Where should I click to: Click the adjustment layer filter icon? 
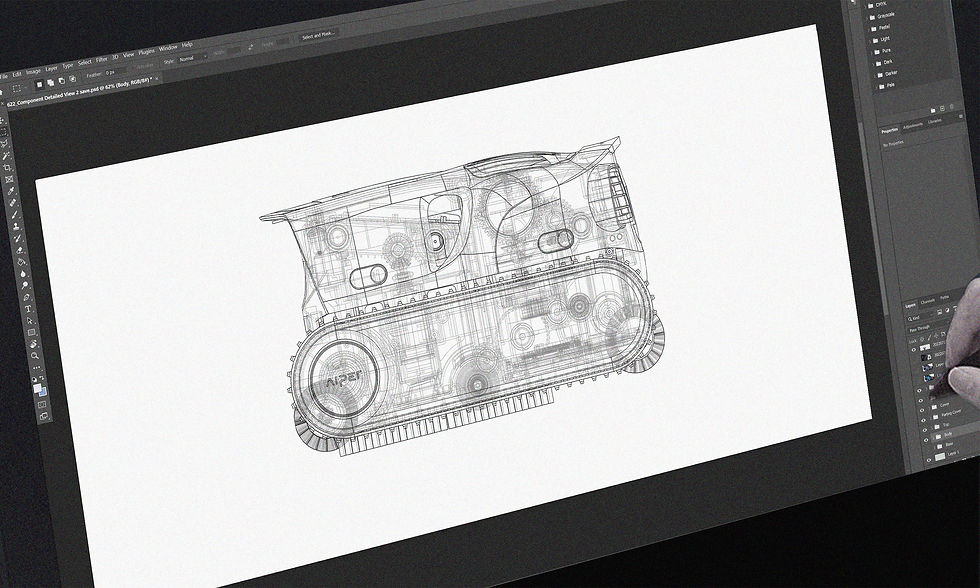tap(948, 310)
